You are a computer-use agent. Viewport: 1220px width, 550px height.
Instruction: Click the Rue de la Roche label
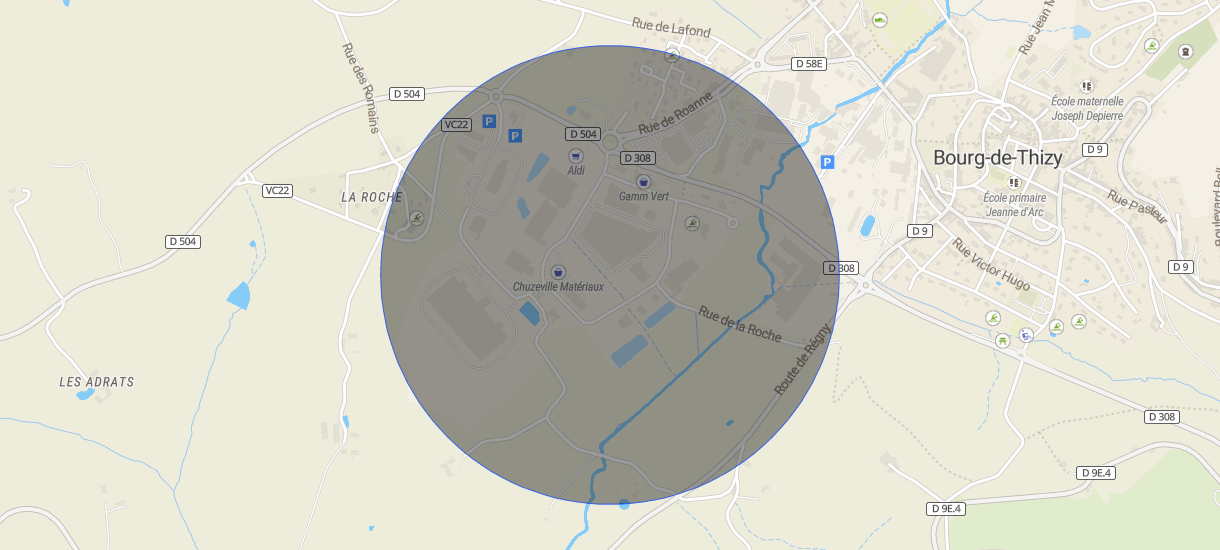coord(740,325)
